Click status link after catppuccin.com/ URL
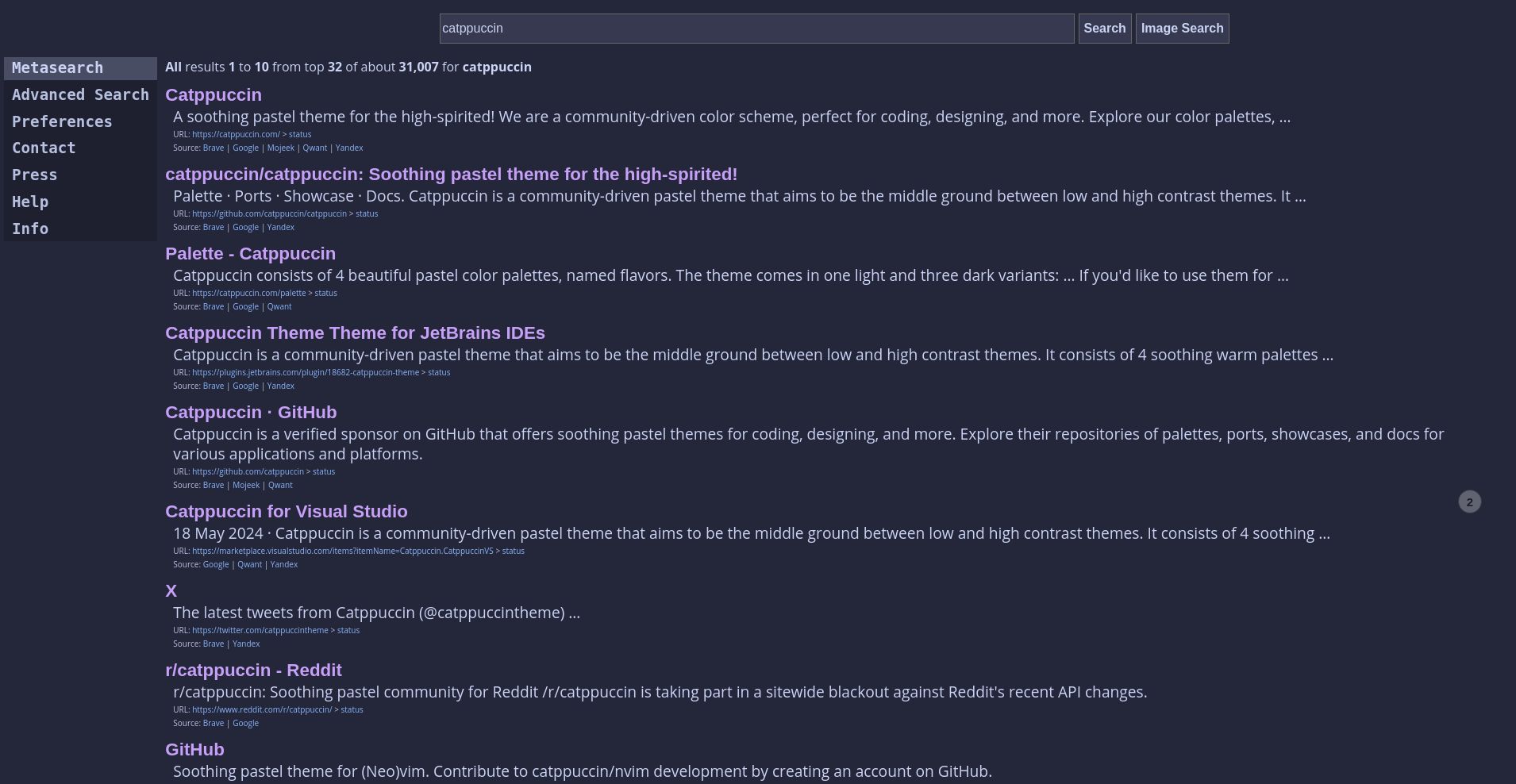Viewport: 1516px width, 784px height. point(300,134)
